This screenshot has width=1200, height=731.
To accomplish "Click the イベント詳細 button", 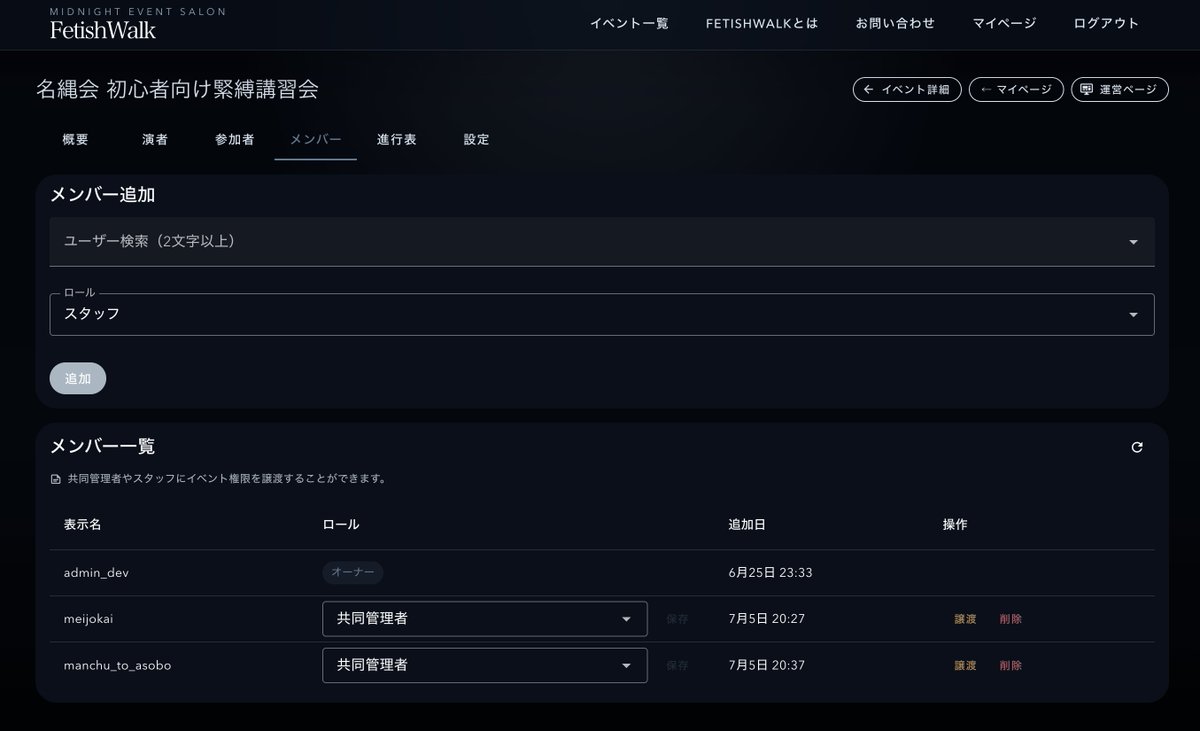I will [907, 90].
